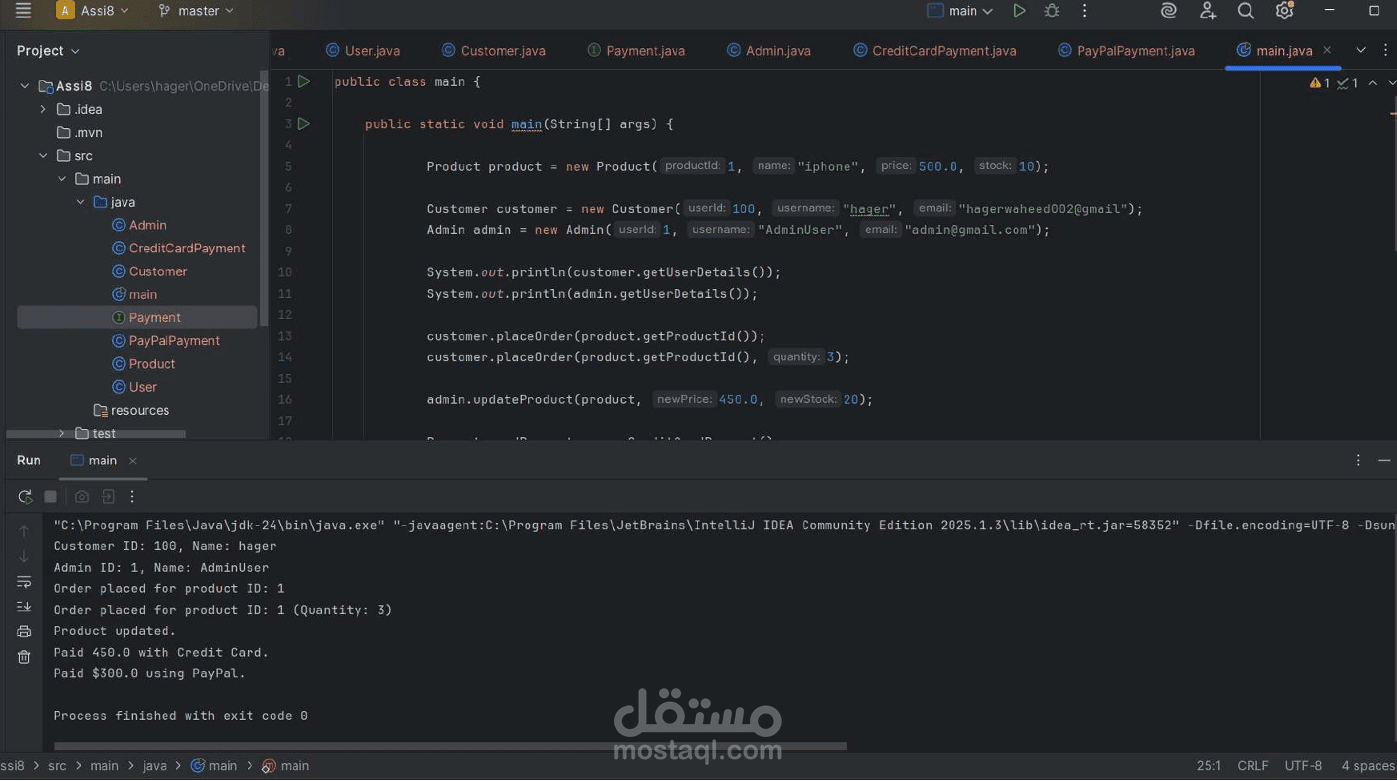Toggle soft-wrap in console output
Image resolution: width=1397 pixels, height=781 pixels.
click(24, 582)
